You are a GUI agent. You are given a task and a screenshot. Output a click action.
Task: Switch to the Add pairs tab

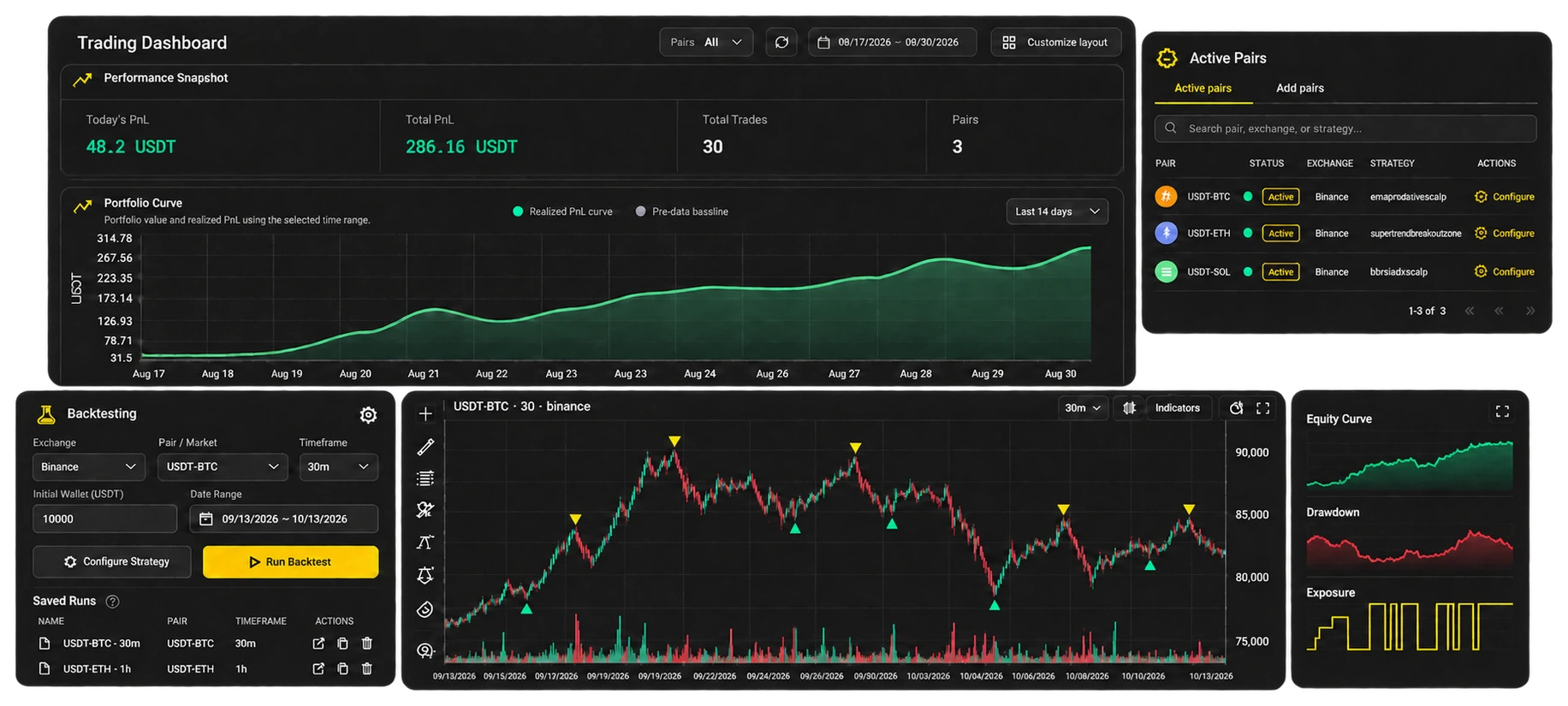click(x=1299, y=88)
